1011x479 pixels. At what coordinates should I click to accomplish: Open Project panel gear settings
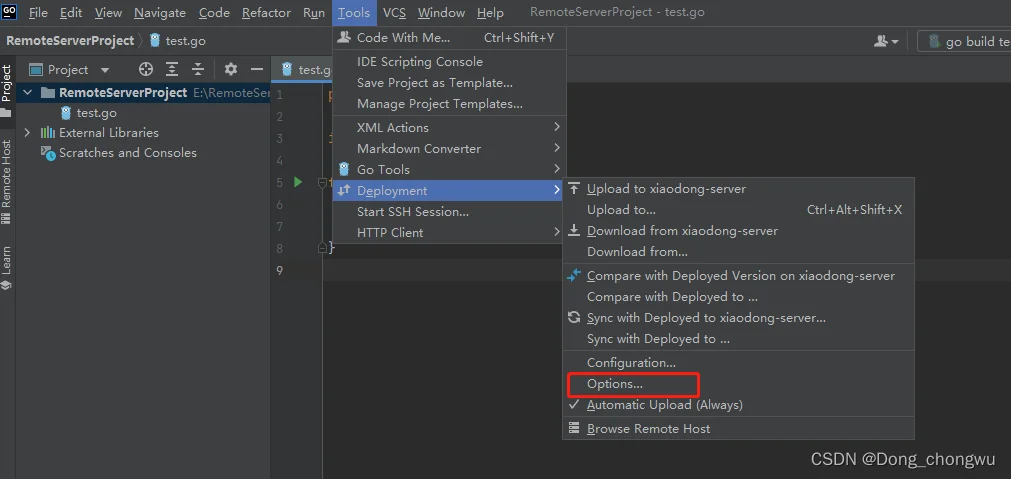pyautogui.click(x=231, y=69)
